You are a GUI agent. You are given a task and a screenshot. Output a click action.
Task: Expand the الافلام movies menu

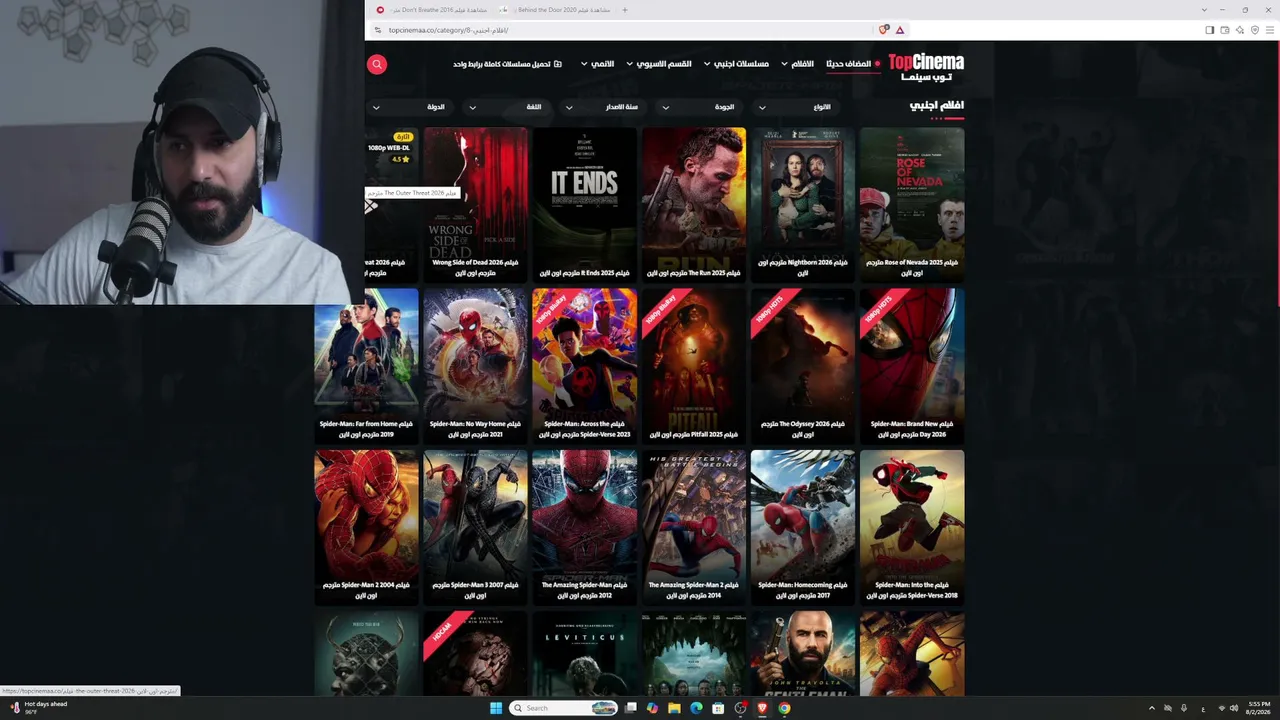[x=797, y=64]
